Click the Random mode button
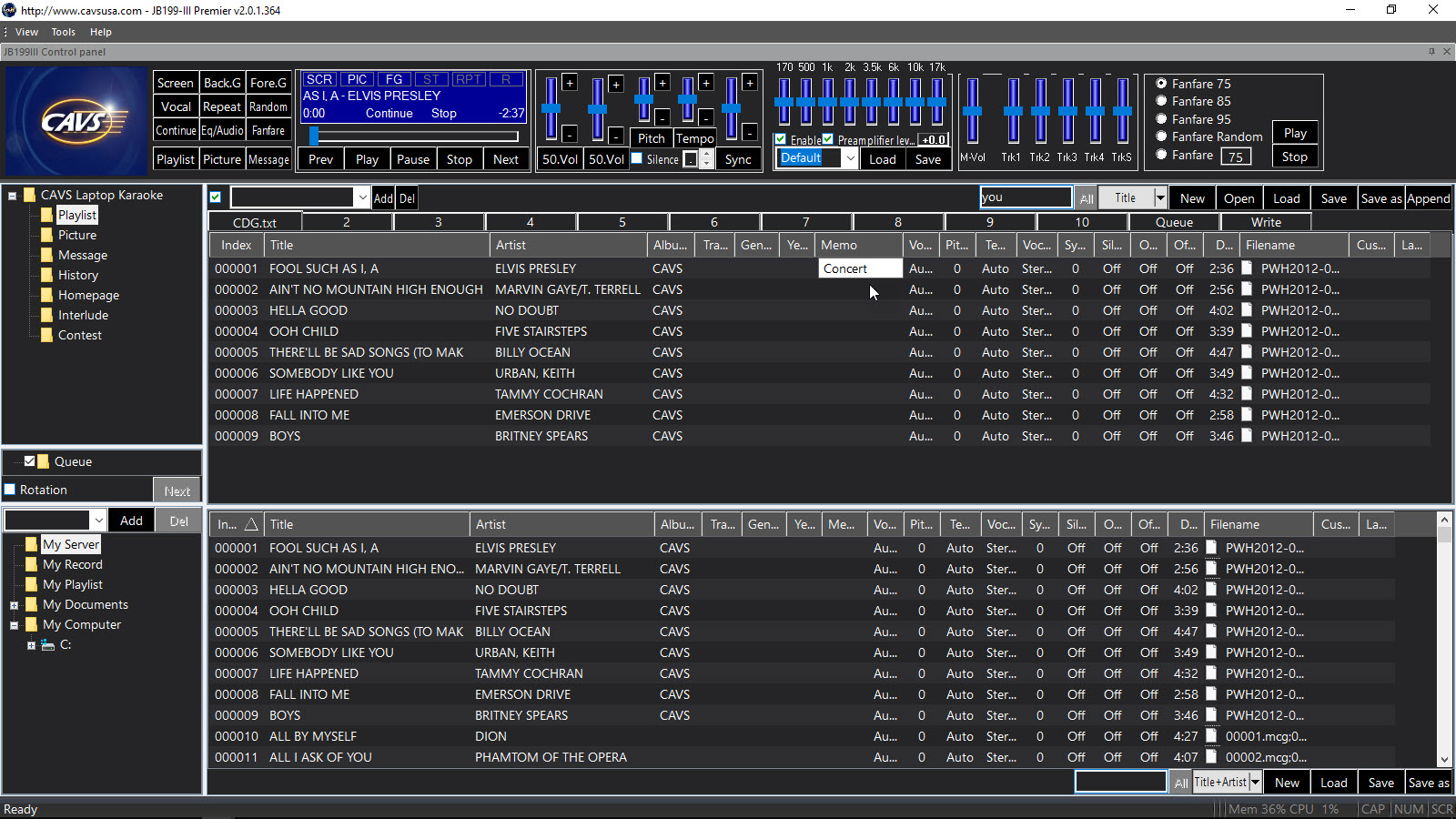Viewport: 1456px width, 819px height. click(268, 106)
